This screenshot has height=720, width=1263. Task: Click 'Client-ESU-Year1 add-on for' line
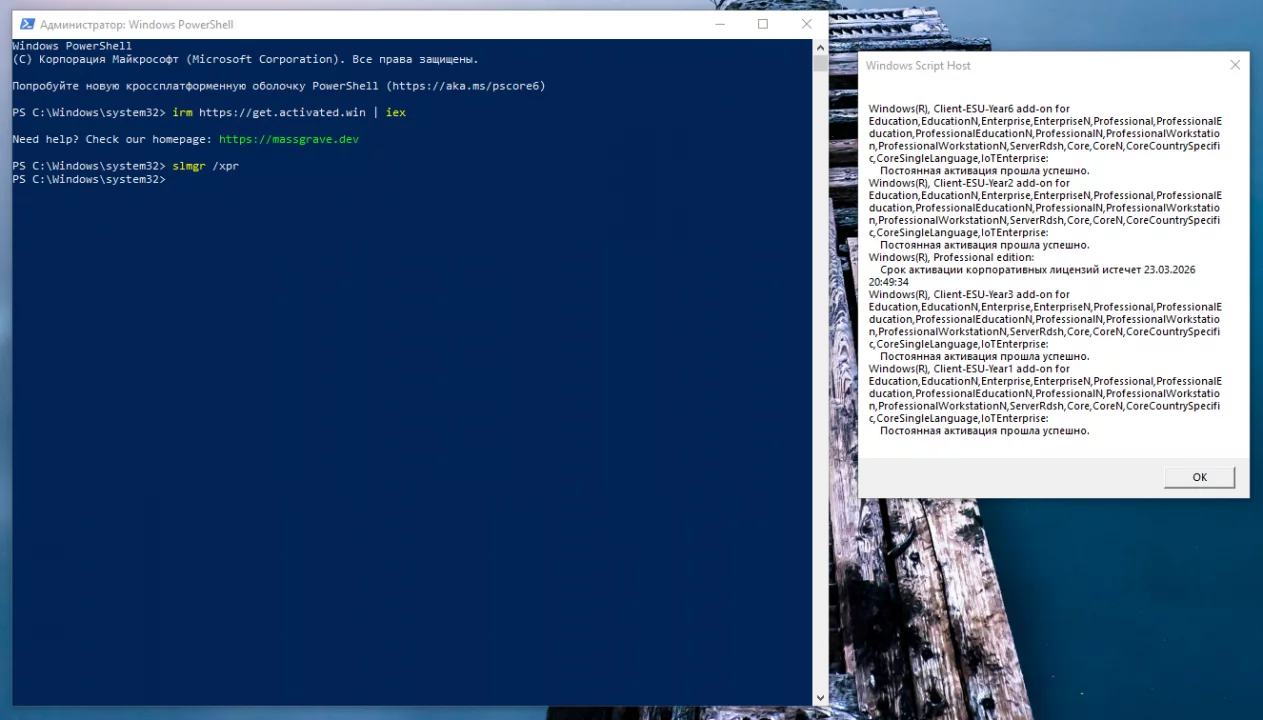[x=969, y=369]
